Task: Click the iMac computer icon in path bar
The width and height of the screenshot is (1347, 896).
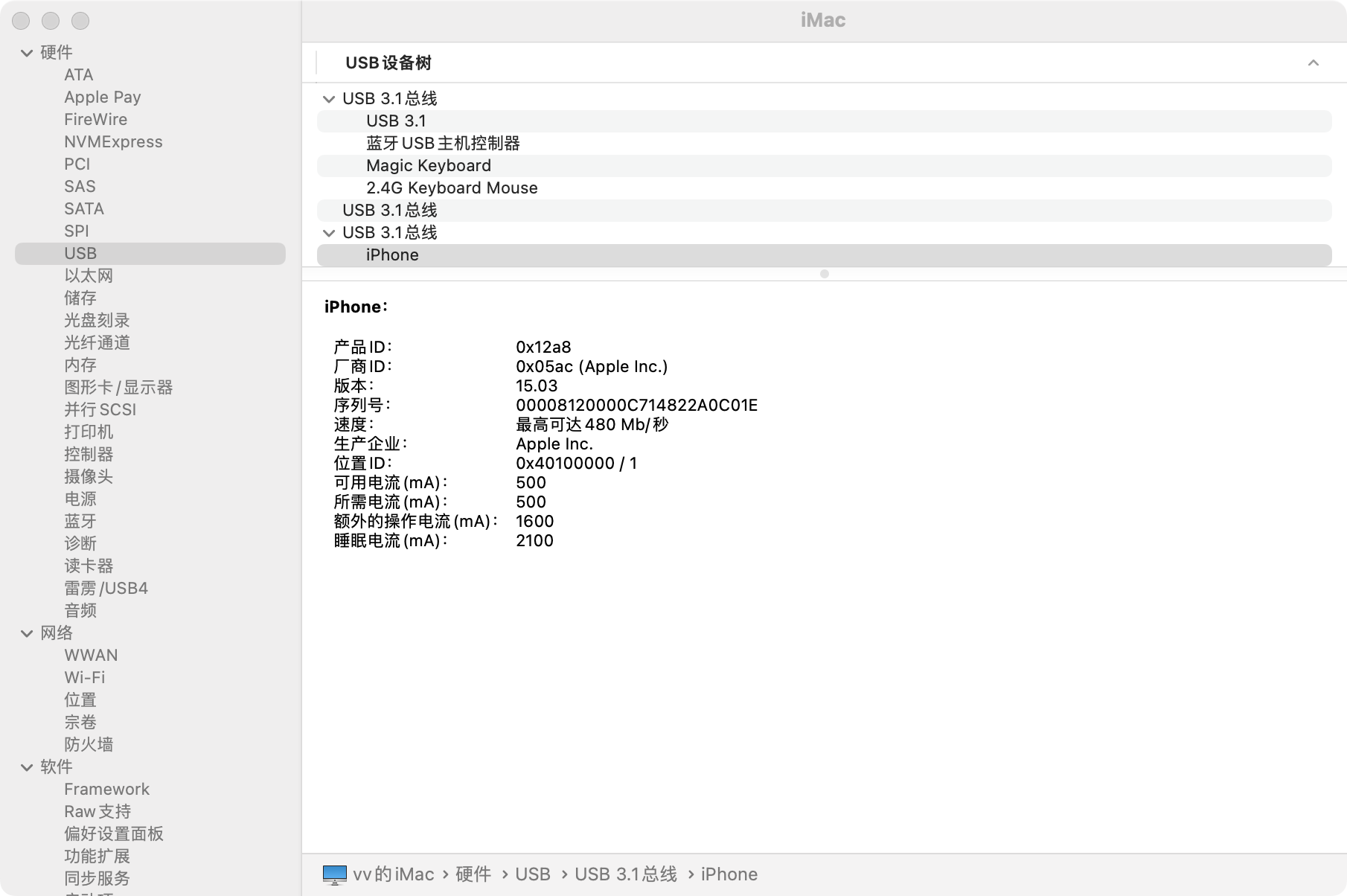Action: (335, 874)
